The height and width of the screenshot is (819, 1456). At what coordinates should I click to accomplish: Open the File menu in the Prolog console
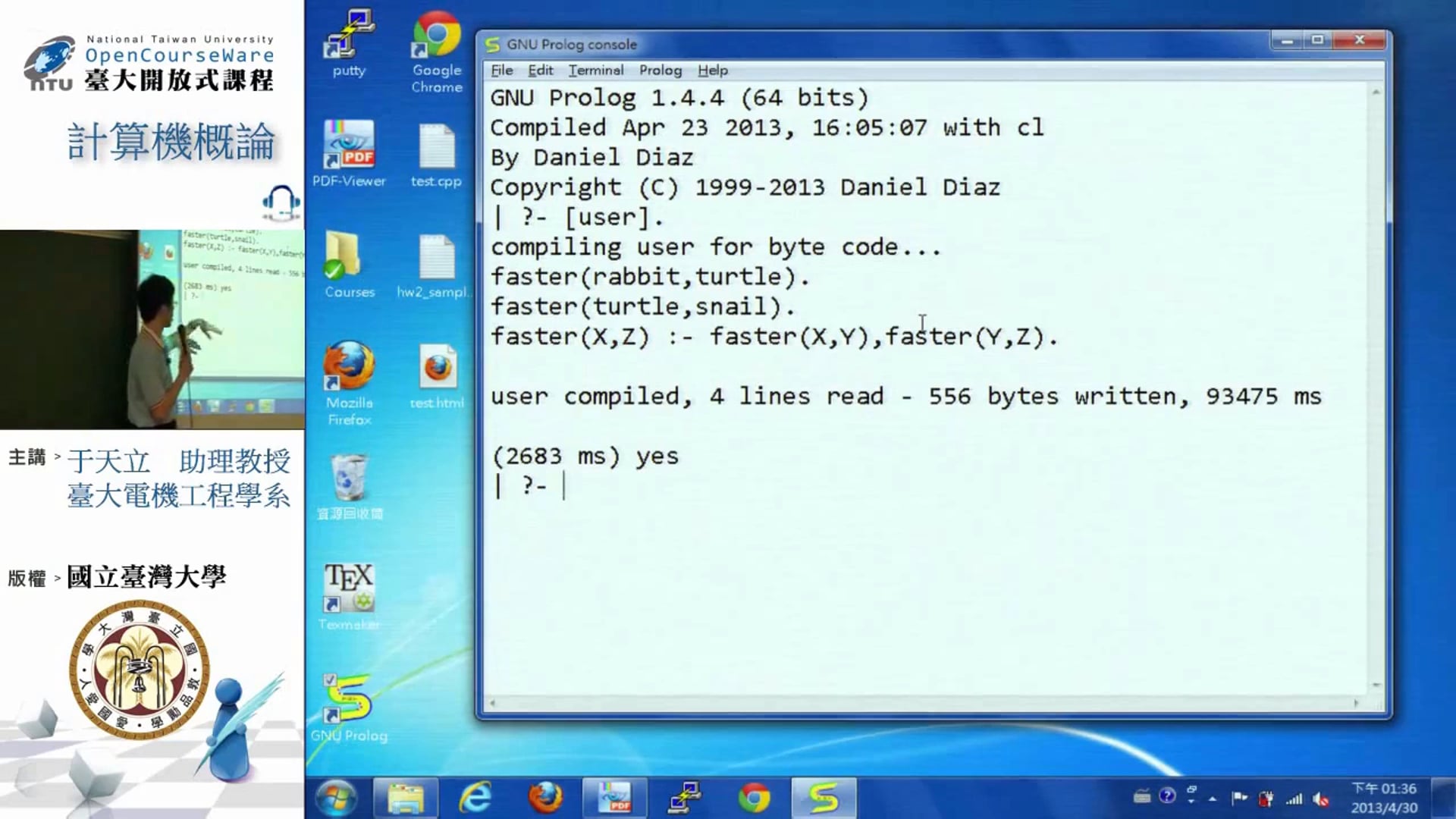[501, 70]
